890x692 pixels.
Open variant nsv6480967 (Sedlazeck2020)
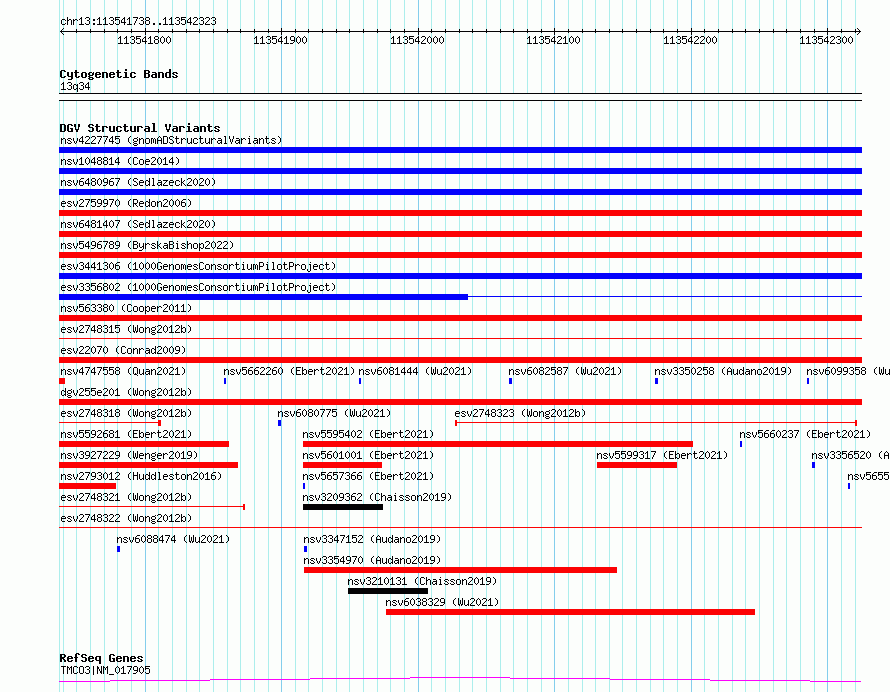[x=138, y=182]
